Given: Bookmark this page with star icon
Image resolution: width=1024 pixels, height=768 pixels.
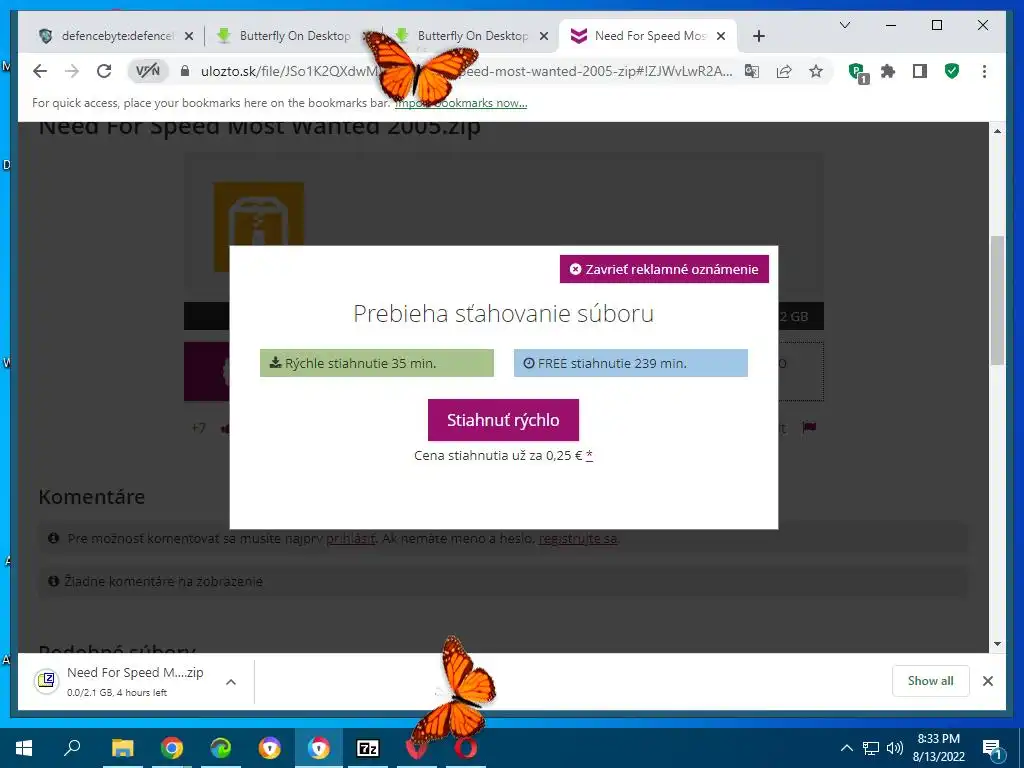Looking at the screenshot, I should [816, 71].
